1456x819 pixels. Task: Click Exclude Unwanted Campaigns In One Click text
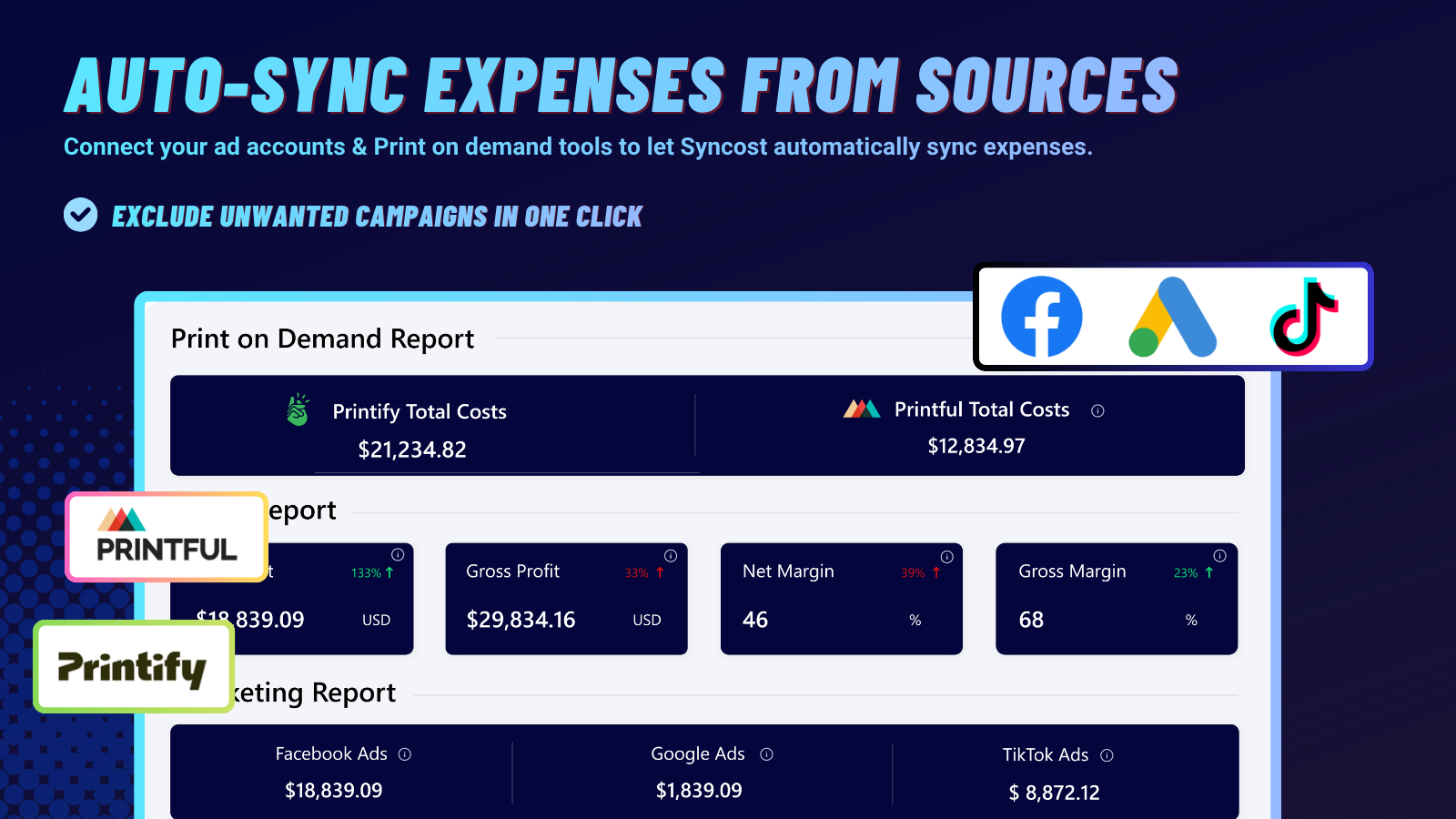377,217
